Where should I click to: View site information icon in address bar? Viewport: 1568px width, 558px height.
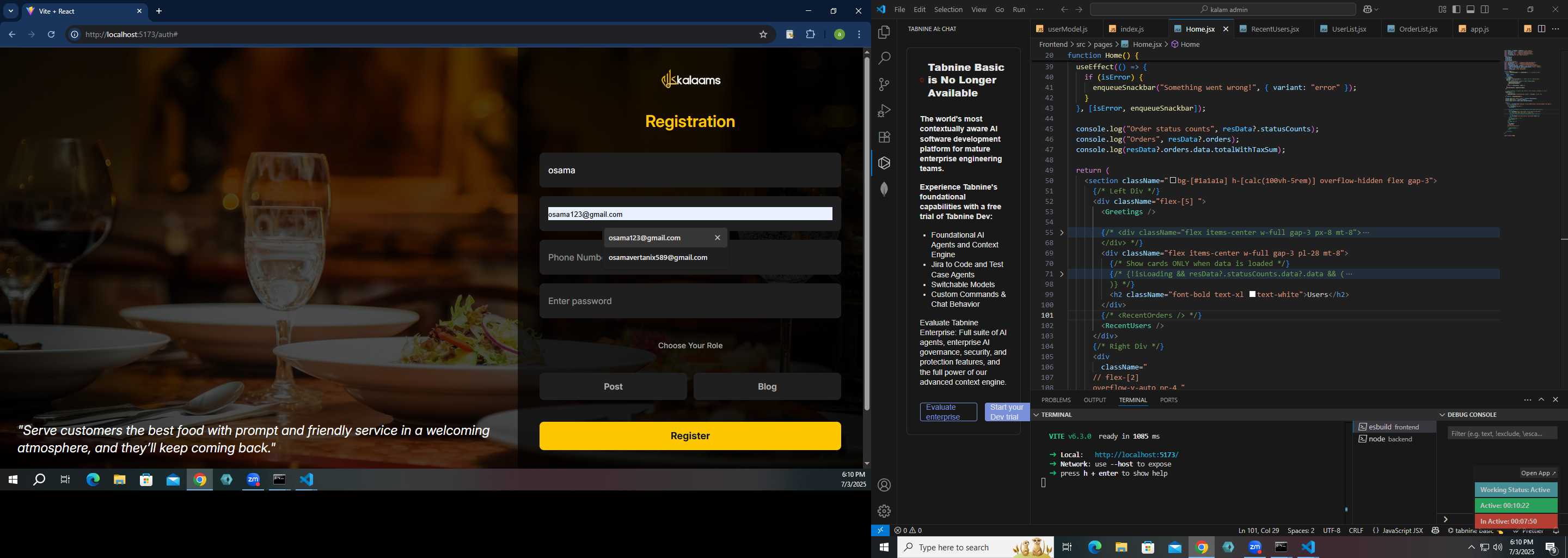[74, 35]
